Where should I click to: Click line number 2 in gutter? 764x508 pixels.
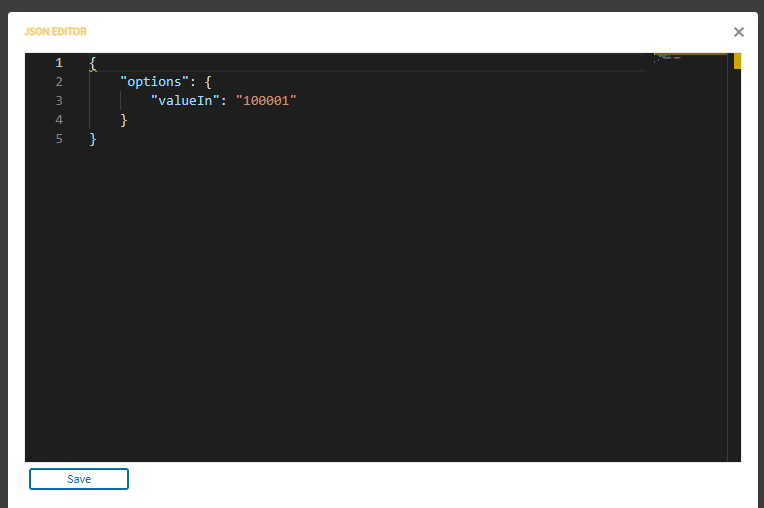(x=59, y=81)
